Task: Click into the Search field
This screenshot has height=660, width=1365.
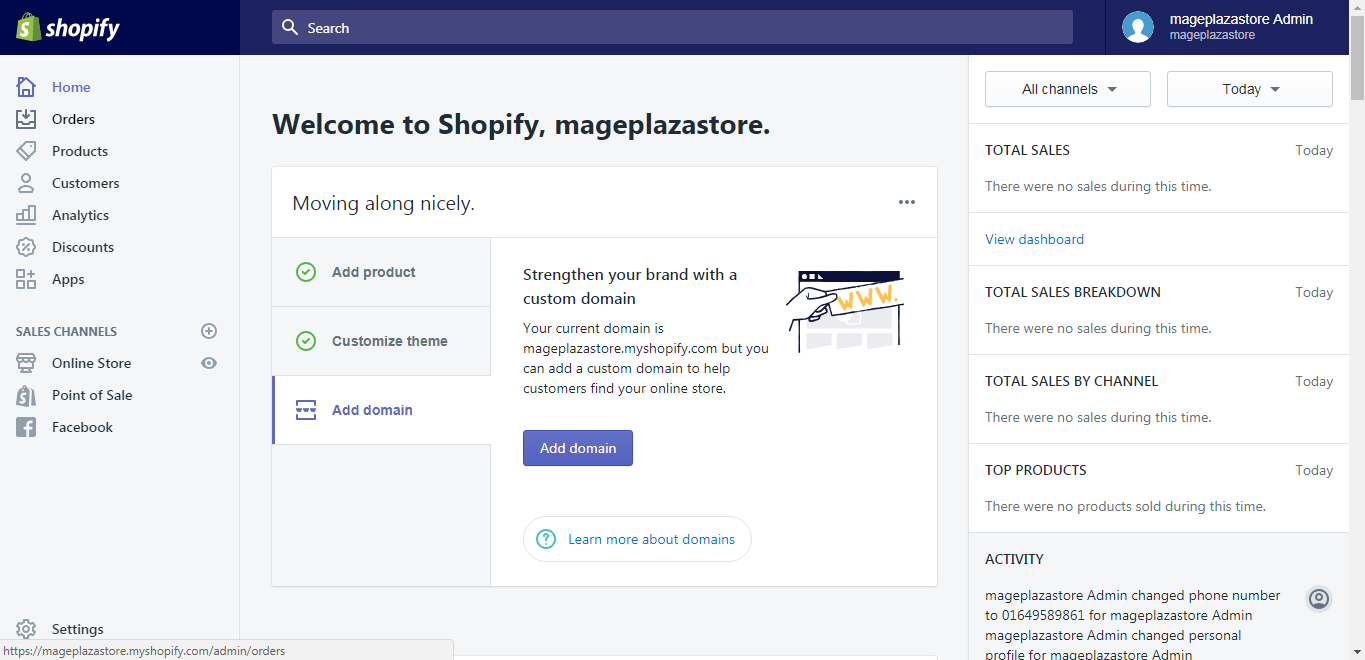Action: pyautogui.click(x=672, y=27)
